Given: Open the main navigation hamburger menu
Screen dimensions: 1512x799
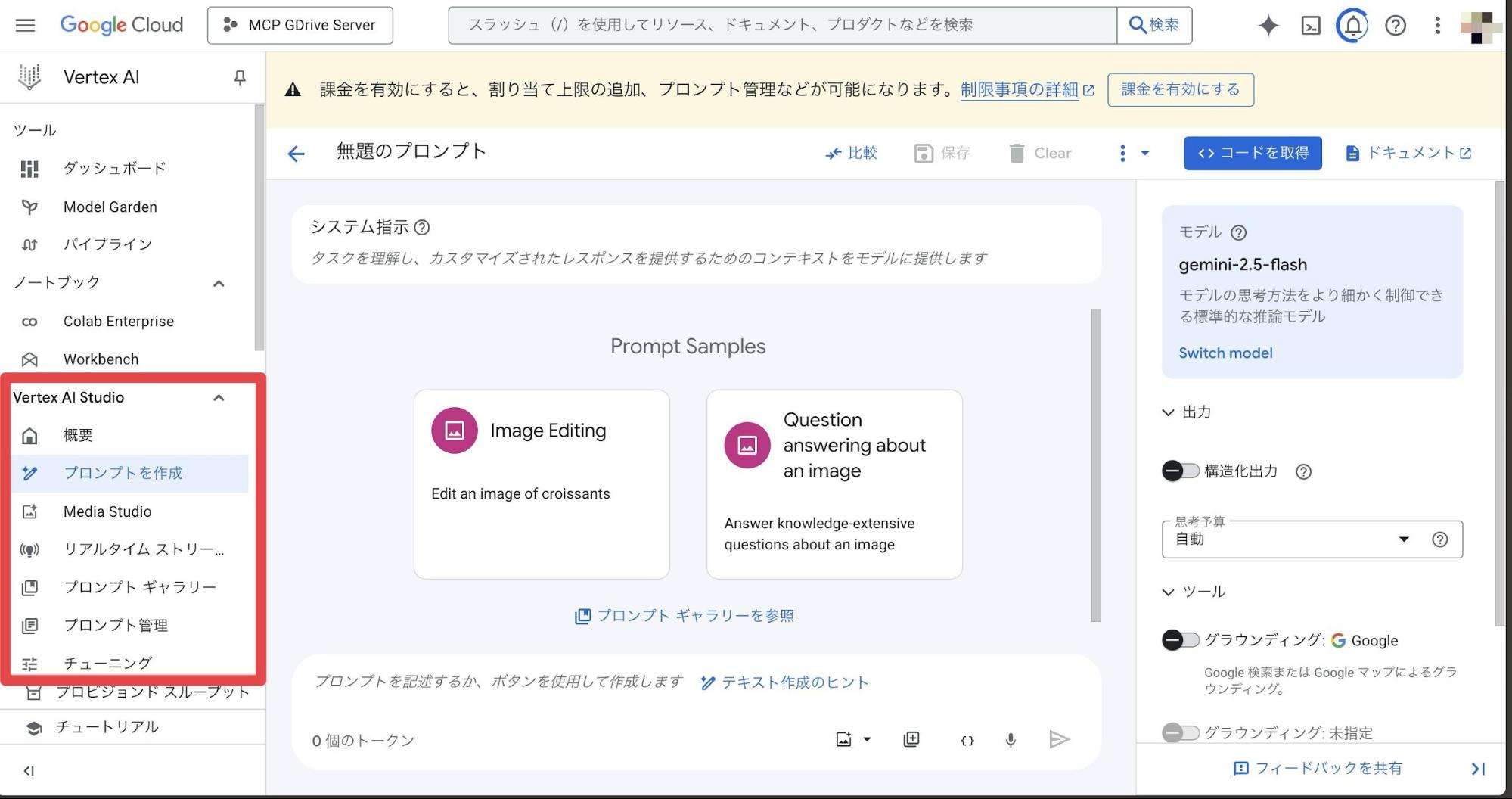Looking at the screenshot, I should (x=25, y=25).
